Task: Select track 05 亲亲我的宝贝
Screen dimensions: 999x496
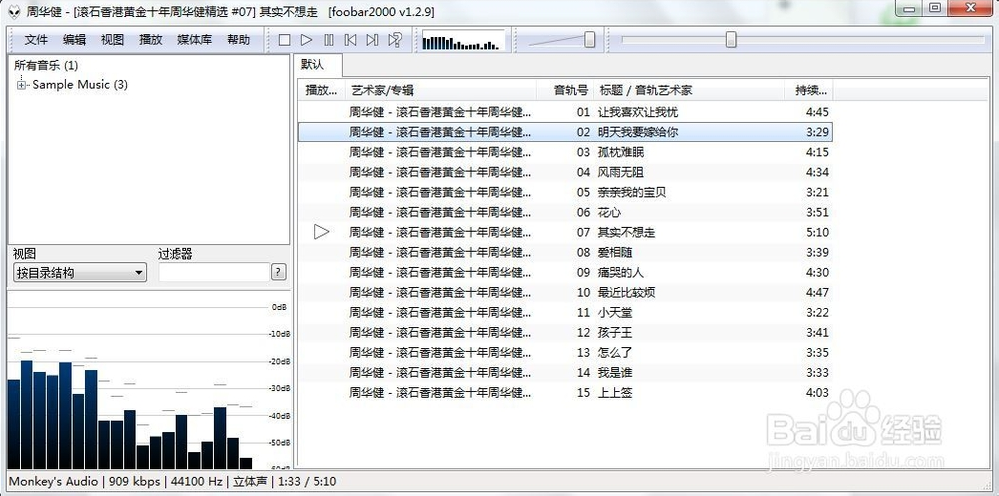Action: tap(566, 192)
